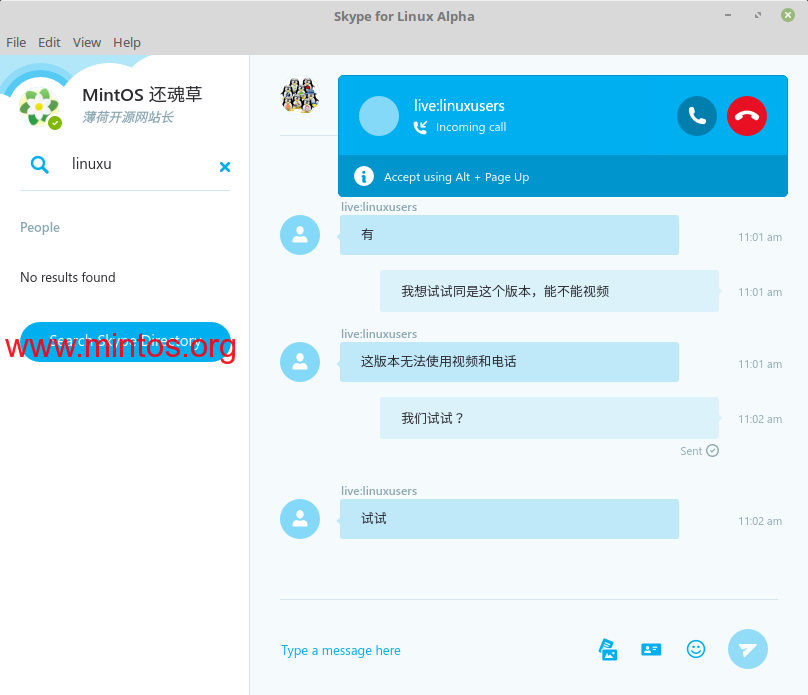Select the '有' message bubble
Screen dimensions: 808x695
[509, 235]
